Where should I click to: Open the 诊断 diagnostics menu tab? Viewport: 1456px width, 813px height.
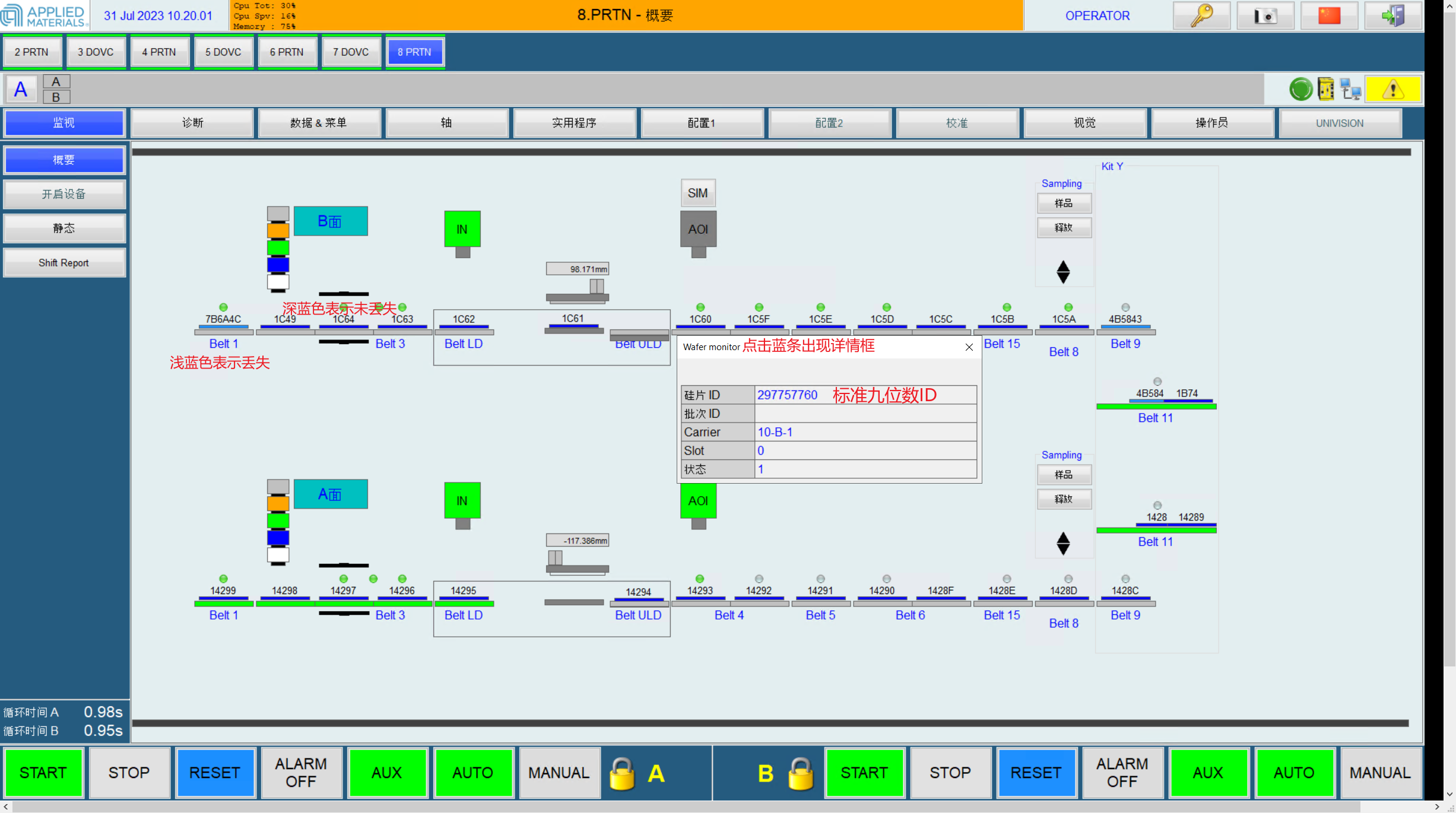click(x=192, y=123)
